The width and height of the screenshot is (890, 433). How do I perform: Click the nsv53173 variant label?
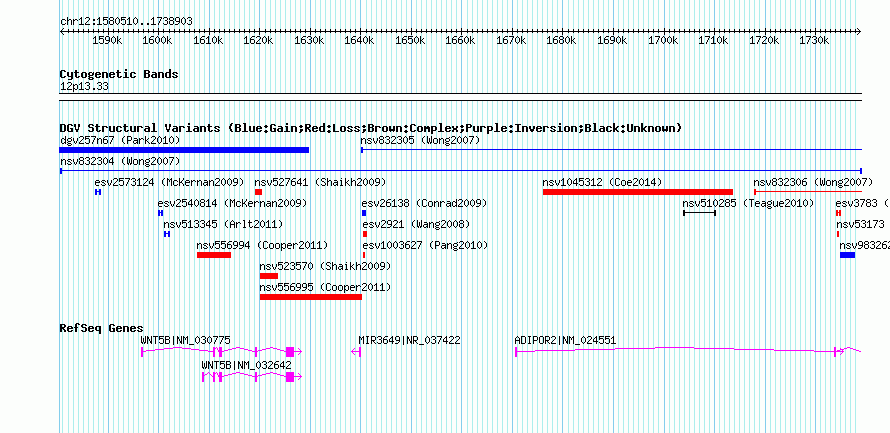860,224
